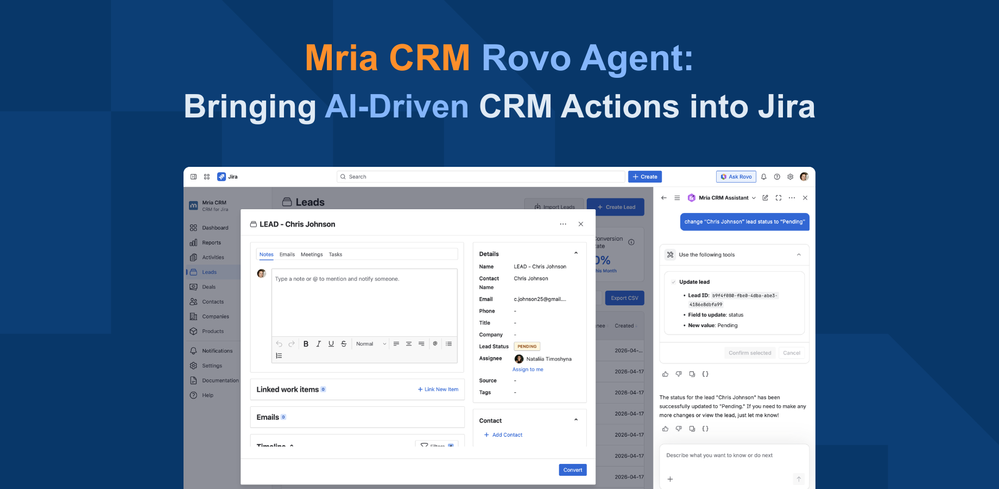Open the user profile avatar in header

[x=804, y=176]
